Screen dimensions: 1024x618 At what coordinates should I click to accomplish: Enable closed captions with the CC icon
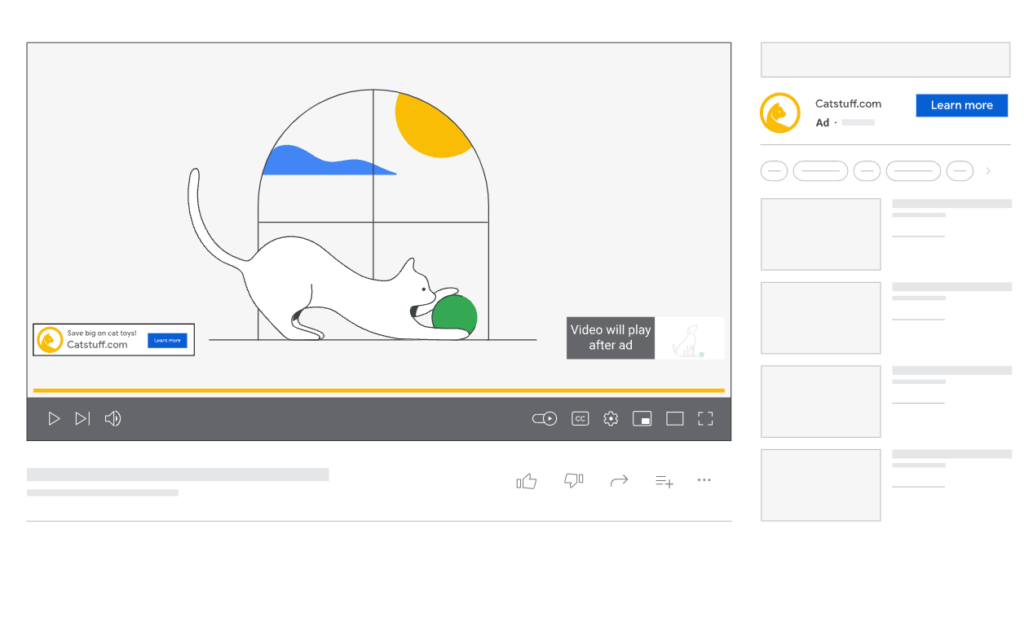pyautogui.click(x=580, y=418)
